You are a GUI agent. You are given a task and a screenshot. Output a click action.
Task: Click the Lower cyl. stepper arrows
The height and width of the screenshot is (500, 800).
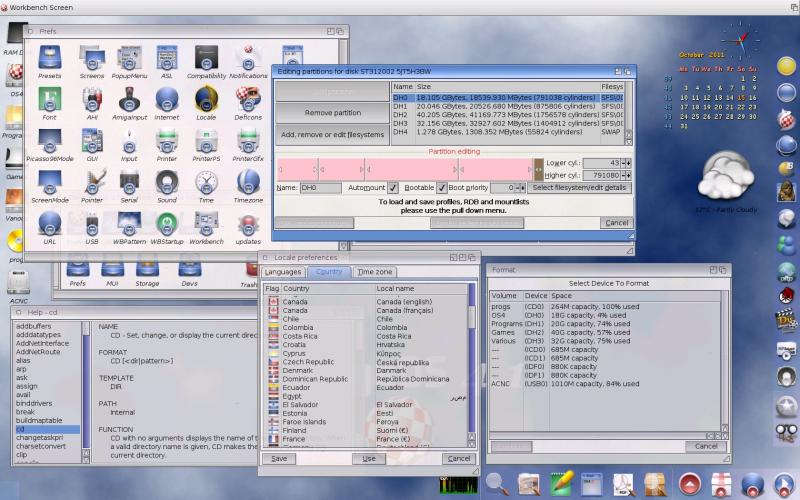tap(626, 163)
